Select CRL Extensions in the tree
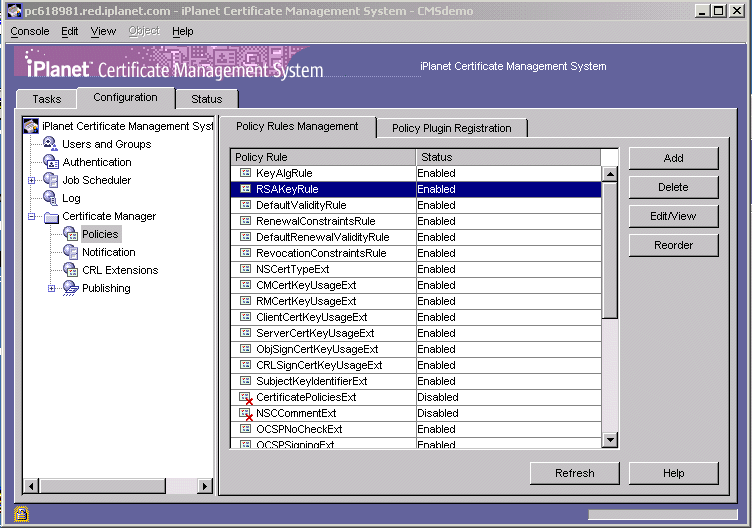 tap(120, 270)
